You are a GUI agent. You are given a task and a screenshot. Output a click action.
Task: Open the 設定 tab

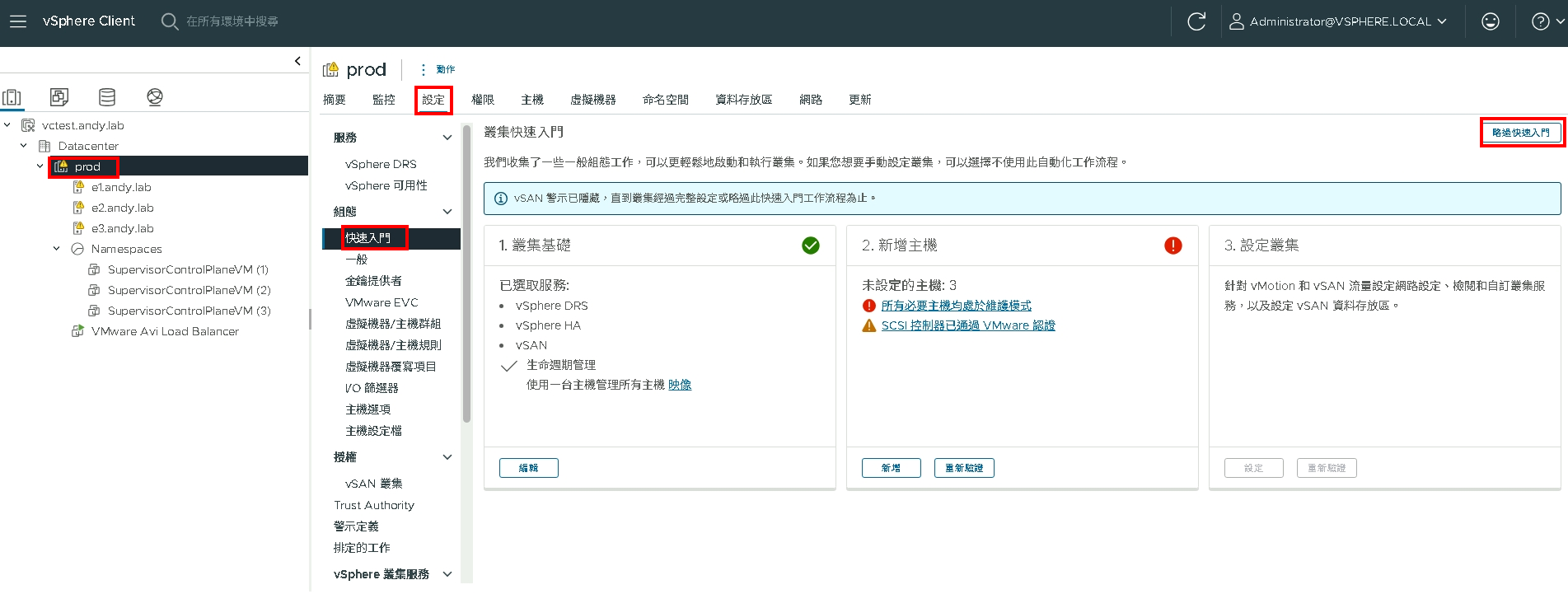point(433,100)
